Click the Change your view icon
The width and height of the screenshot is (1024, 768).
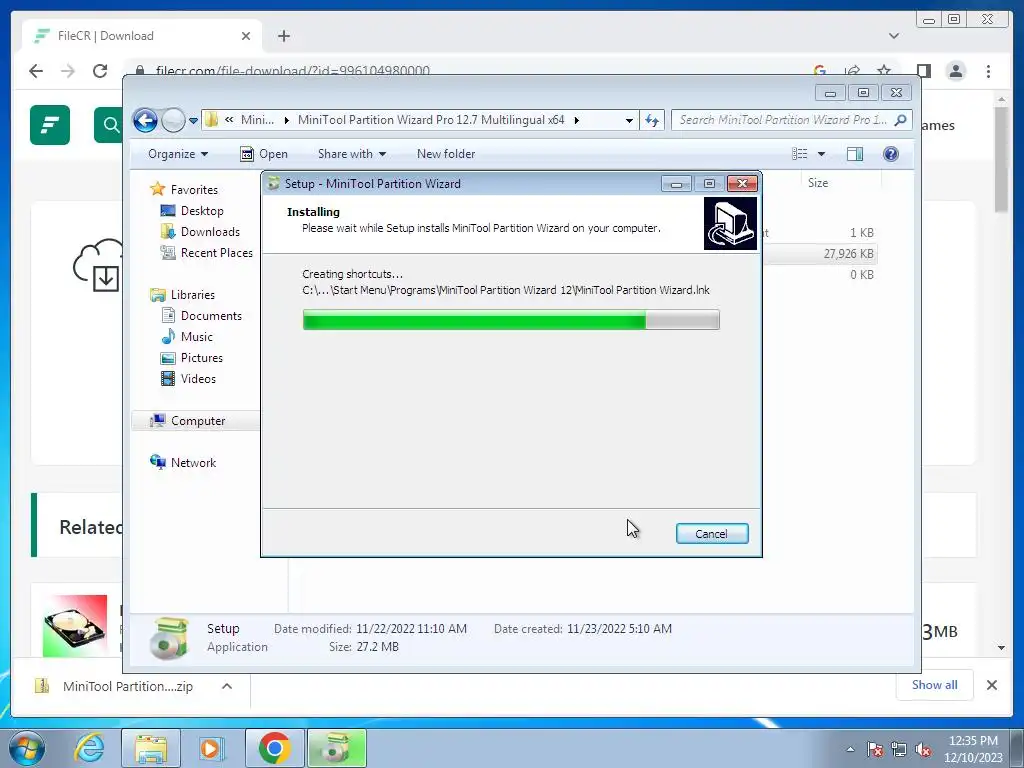coord(800,154)
